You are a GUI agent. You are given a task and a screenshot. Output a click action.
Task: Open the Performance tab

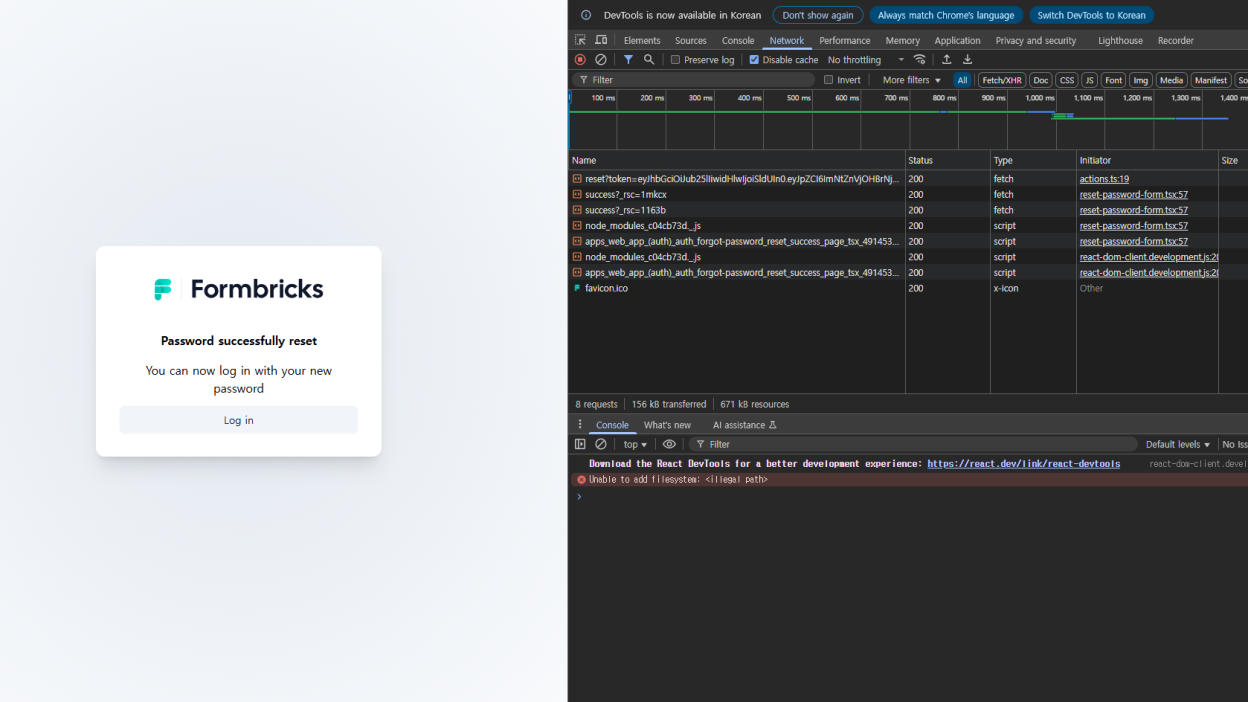[x=845, y=40]
